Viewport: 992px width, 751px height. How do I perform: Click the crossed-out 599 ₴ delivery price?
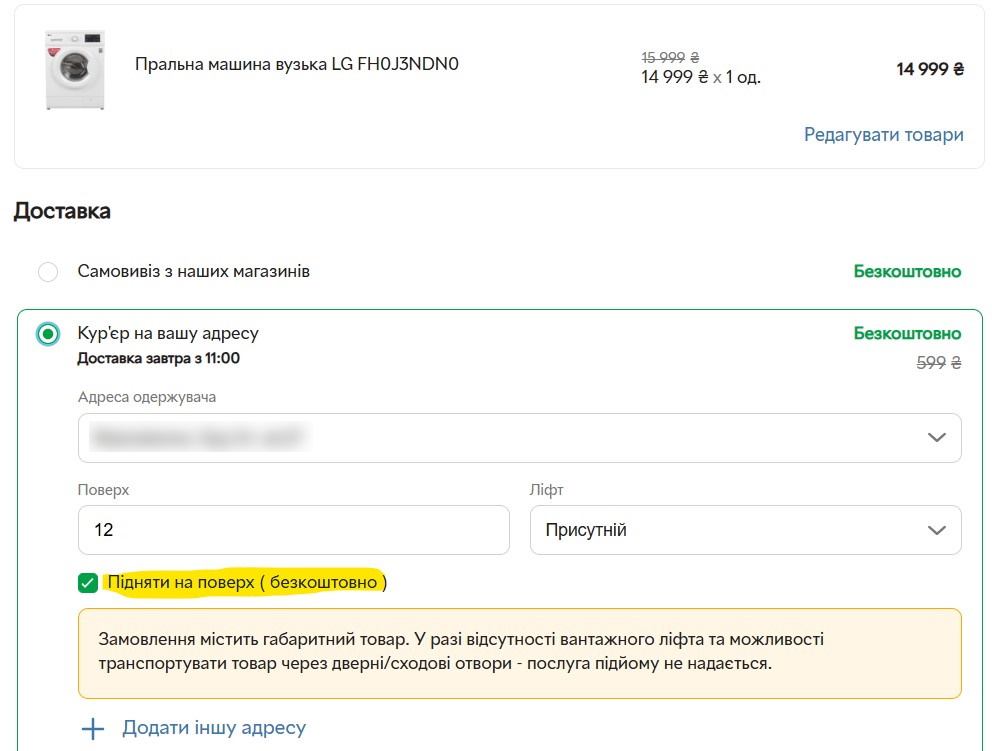tap(938, 363)
